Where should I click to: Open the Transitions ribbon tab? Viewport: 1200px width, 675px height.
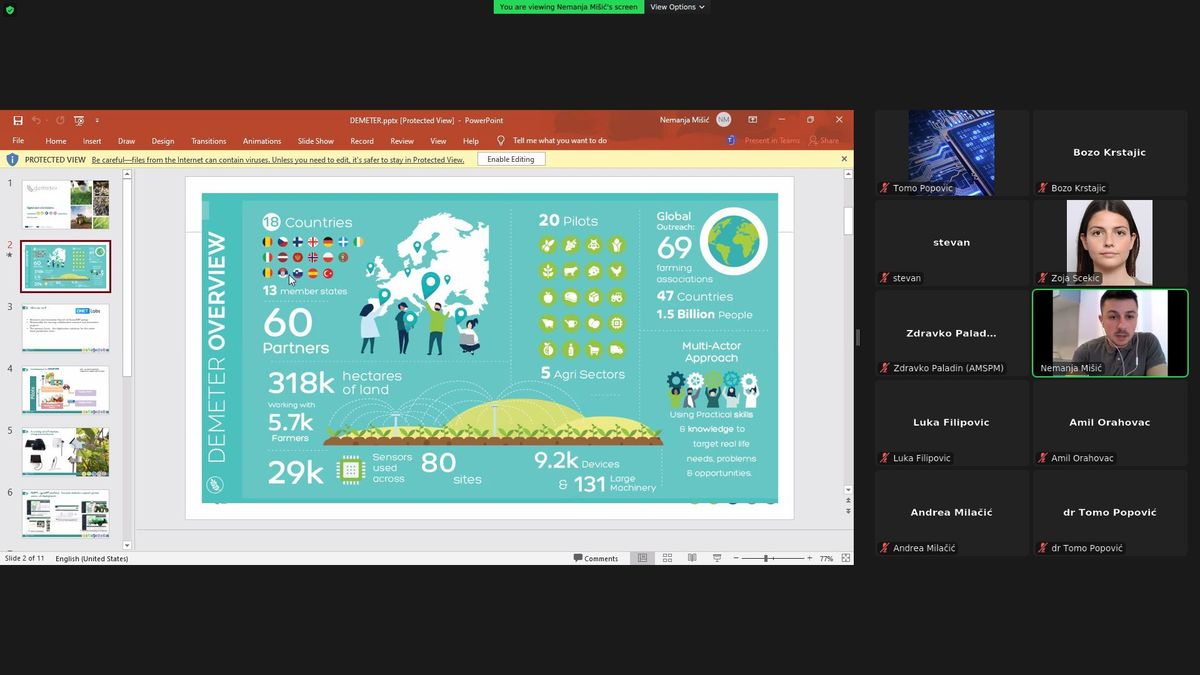(209, 141)
